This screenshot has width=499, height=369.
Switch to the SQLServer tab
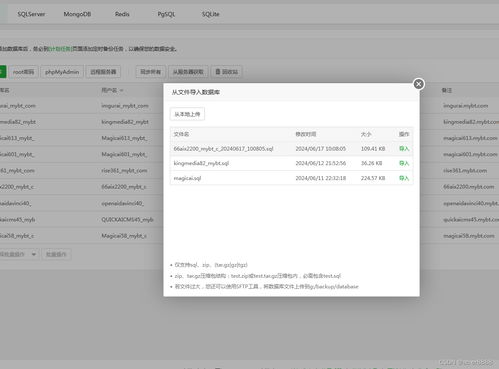31,14
